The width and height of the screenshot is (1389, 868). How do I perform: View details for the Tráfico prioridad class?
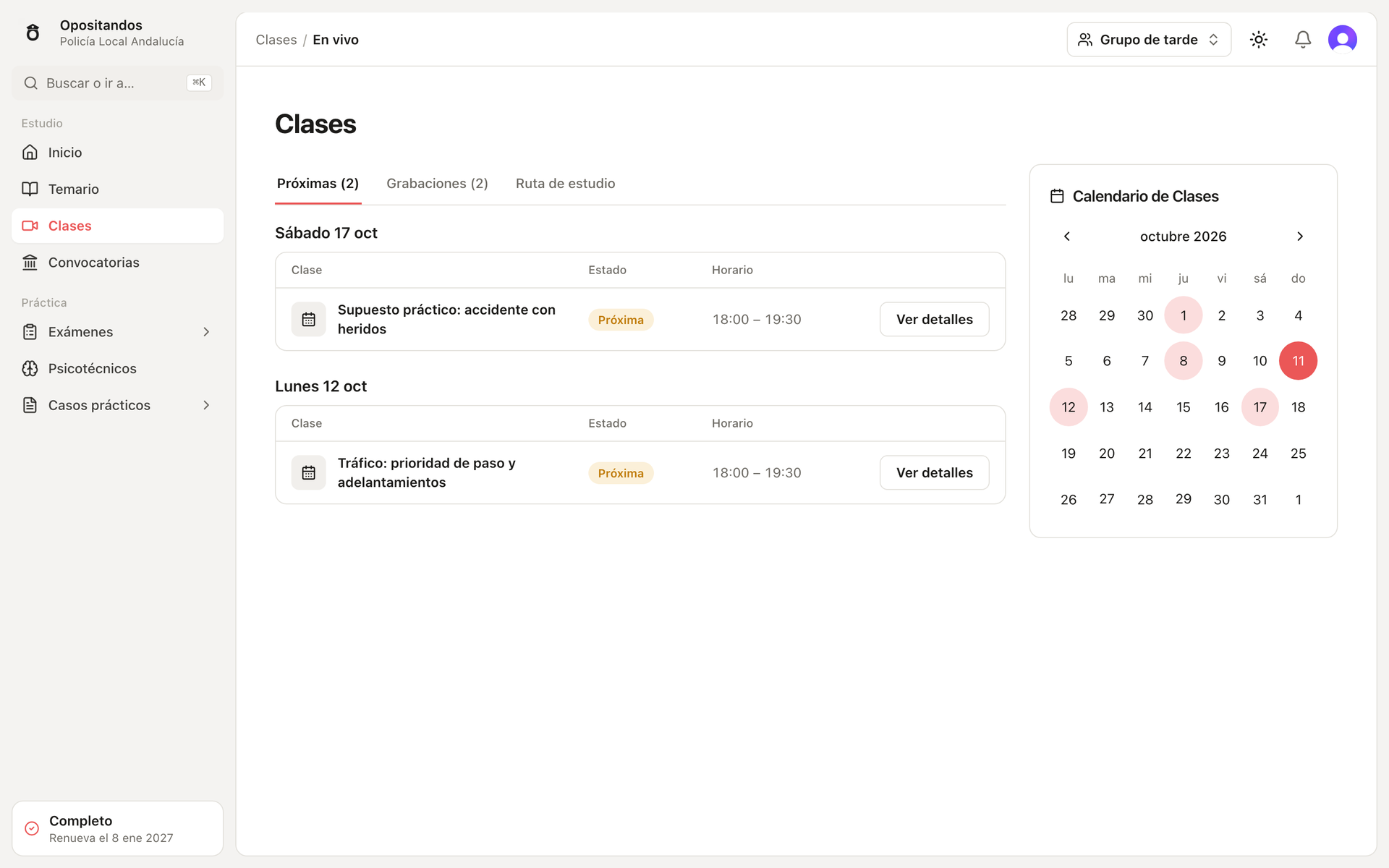934,472
